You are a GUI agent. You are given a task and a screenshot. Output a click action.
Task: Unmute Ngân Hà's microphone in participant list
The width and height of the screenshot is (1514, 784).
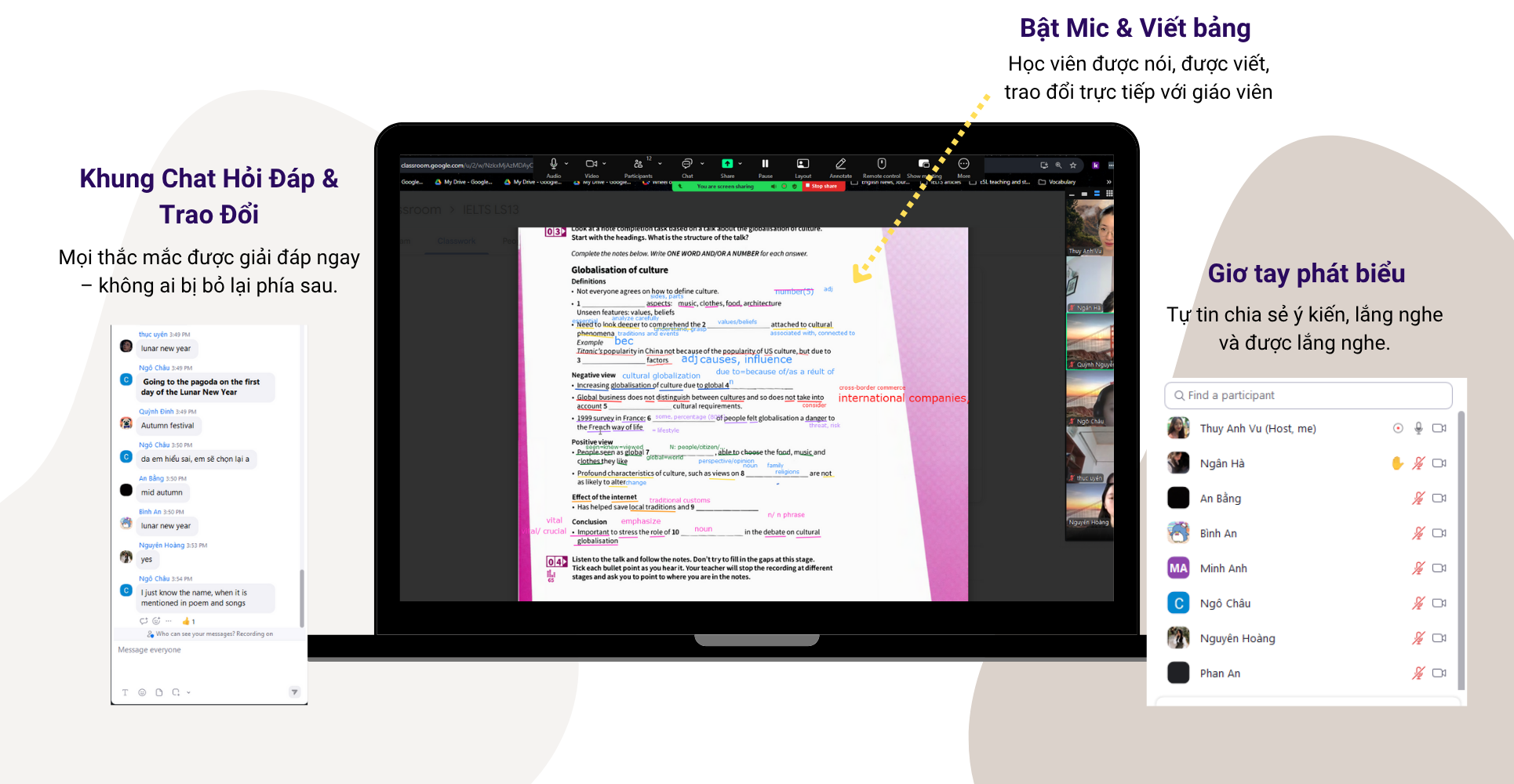point(1418,463)
